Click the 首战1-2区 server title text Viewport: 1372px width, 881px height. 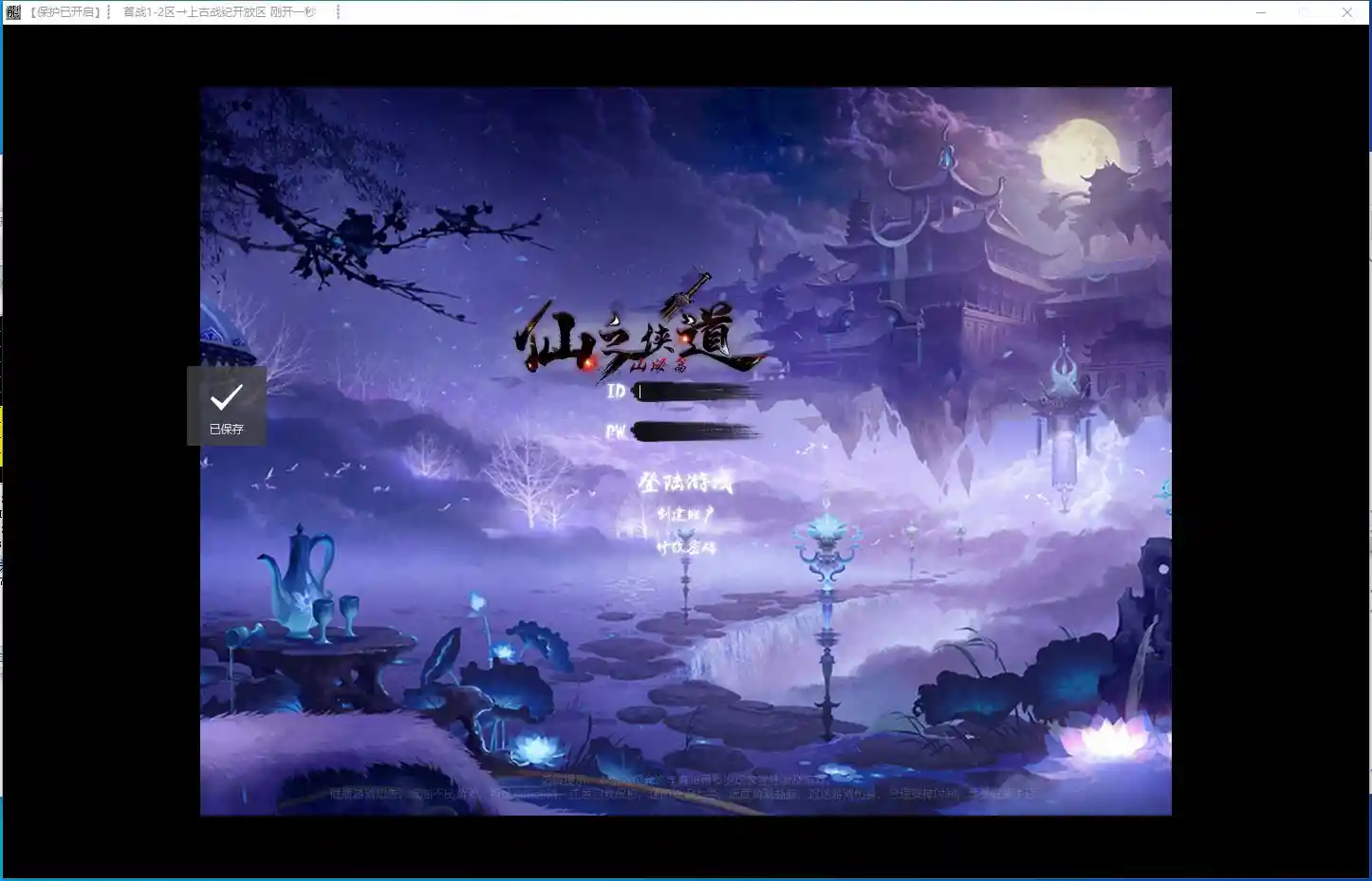(220, 12)
